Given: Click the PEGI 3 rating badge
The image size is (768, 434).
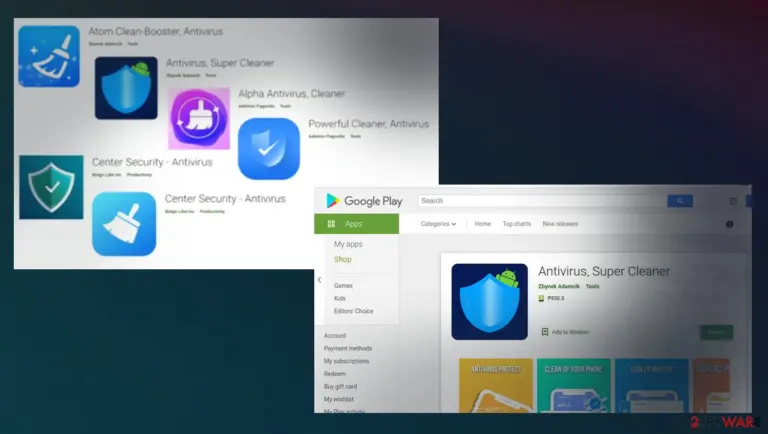Looking at the screenshot, I should [552, 298].
